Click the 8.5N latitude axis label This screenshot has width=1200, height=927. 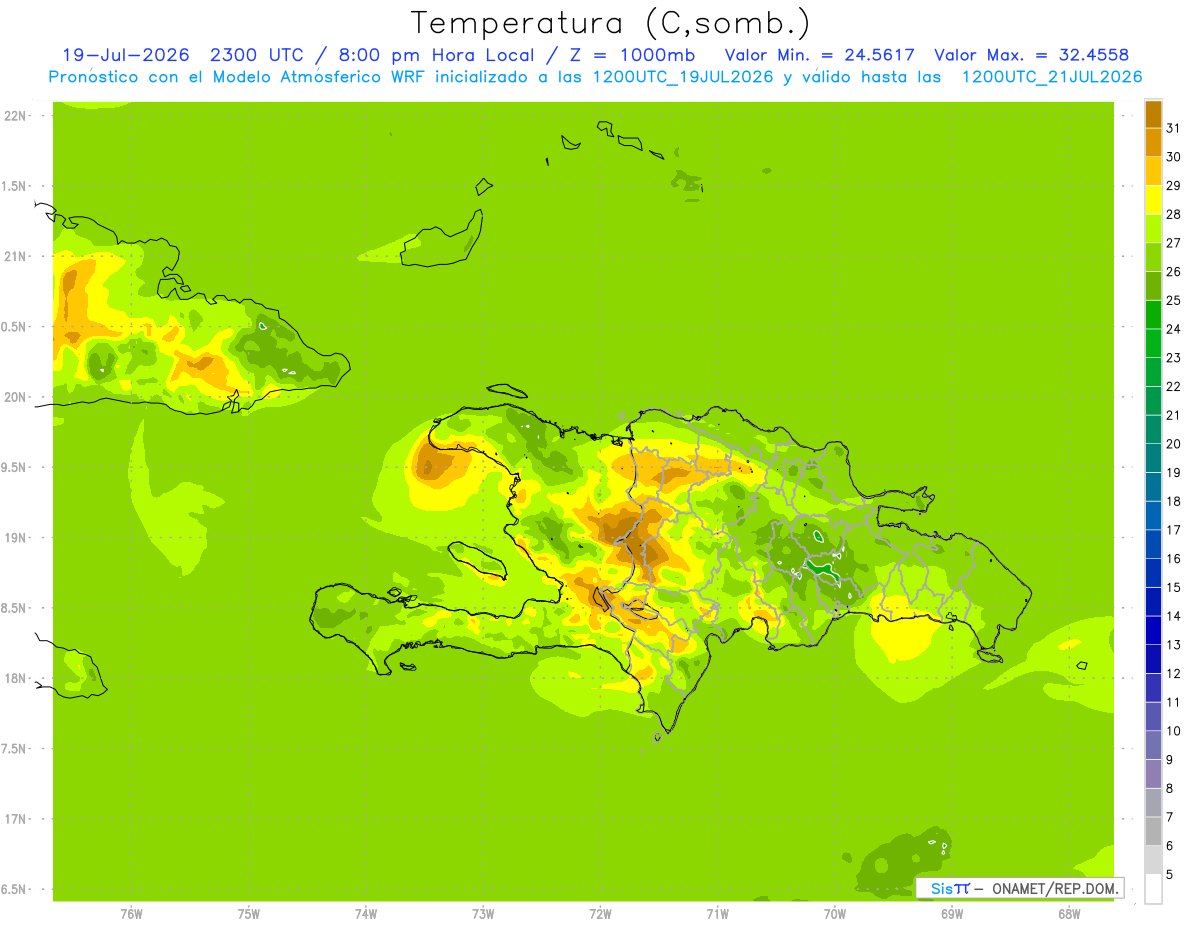(x=15, y=608)
